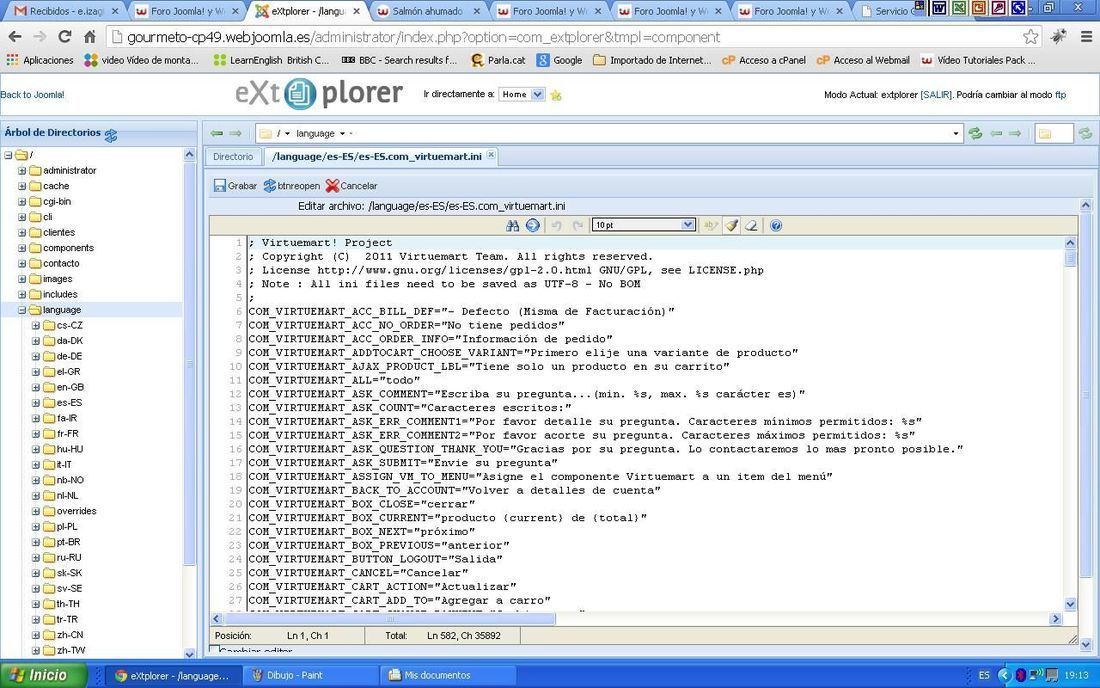
Task: Open the Aplicaciones apps bookmark
Action: pos(40,60)
